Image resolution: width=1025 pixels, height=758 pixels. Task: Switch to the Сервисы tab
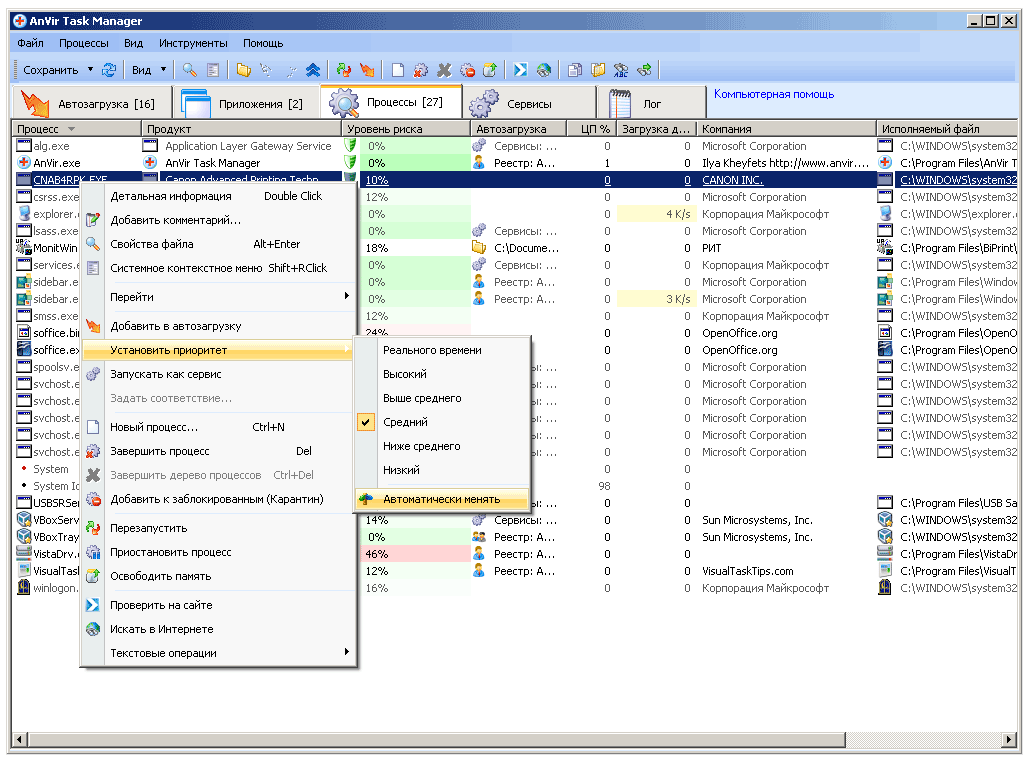[528, 104]
